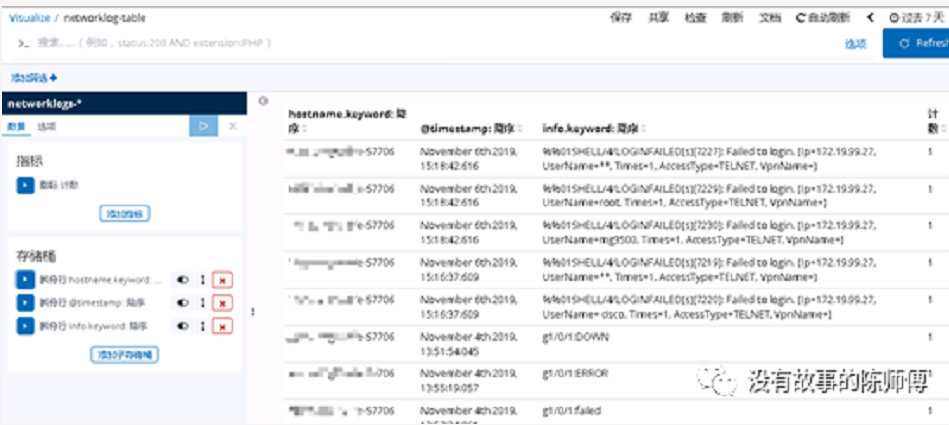
Task: Apply changes with the sidebar play button
Action: pyautogui.click(x=204, y=126)
